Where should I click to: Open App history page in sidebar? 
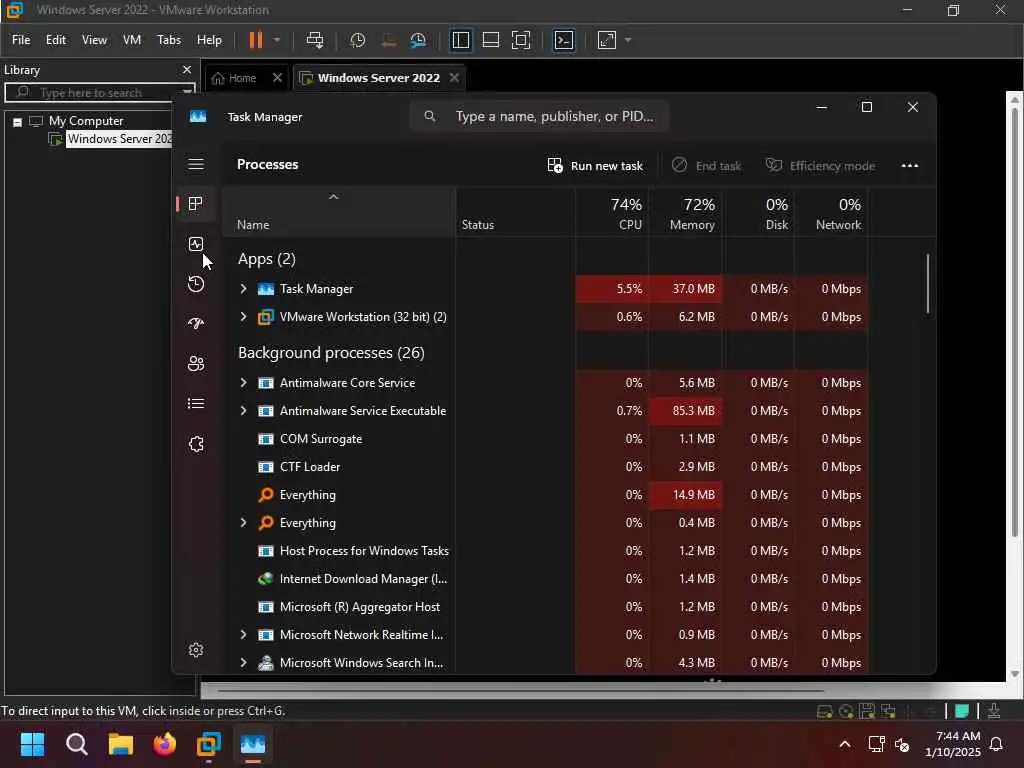point(196,284)
